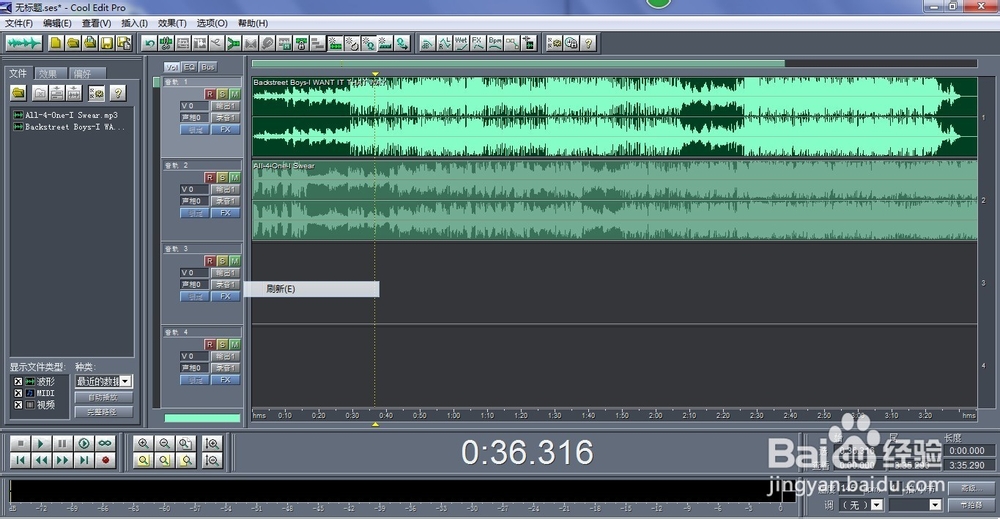Toggle the video file type checkbox
This screenshot has height=519, width=1000.
pyautogui.click(x=18, y=404)
